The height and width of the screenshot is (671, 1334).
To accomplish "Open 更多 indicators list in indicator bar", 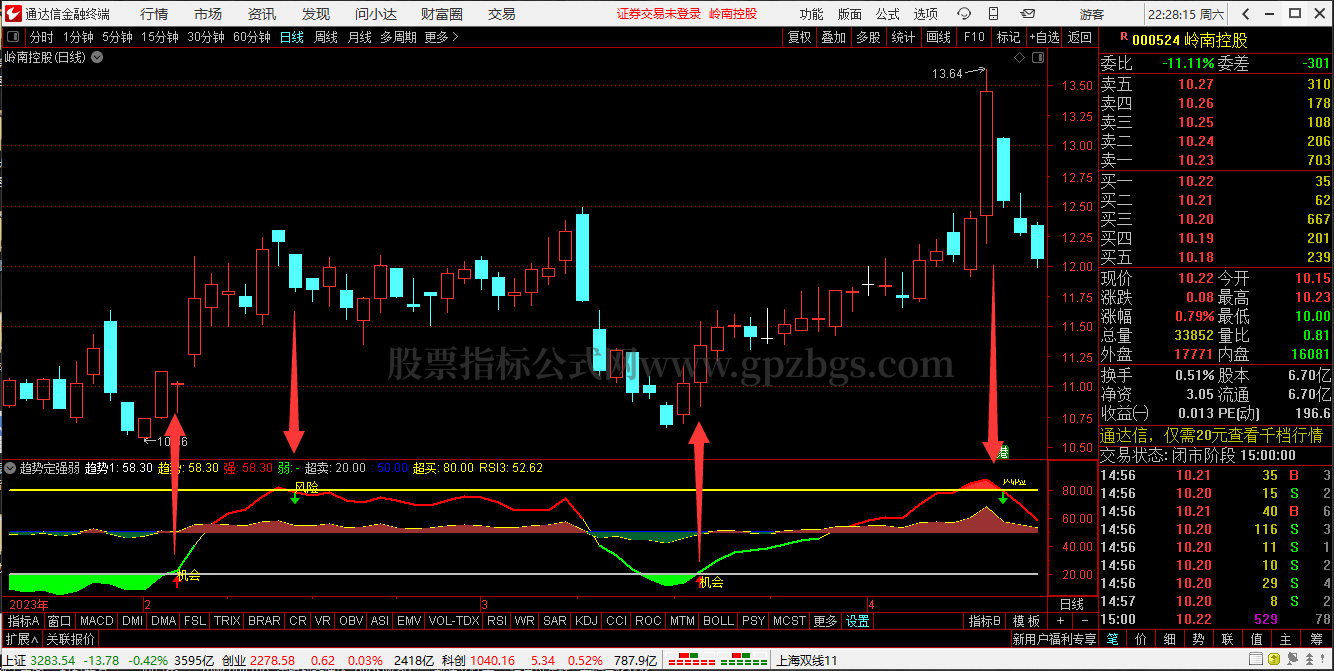I will 825,621.
